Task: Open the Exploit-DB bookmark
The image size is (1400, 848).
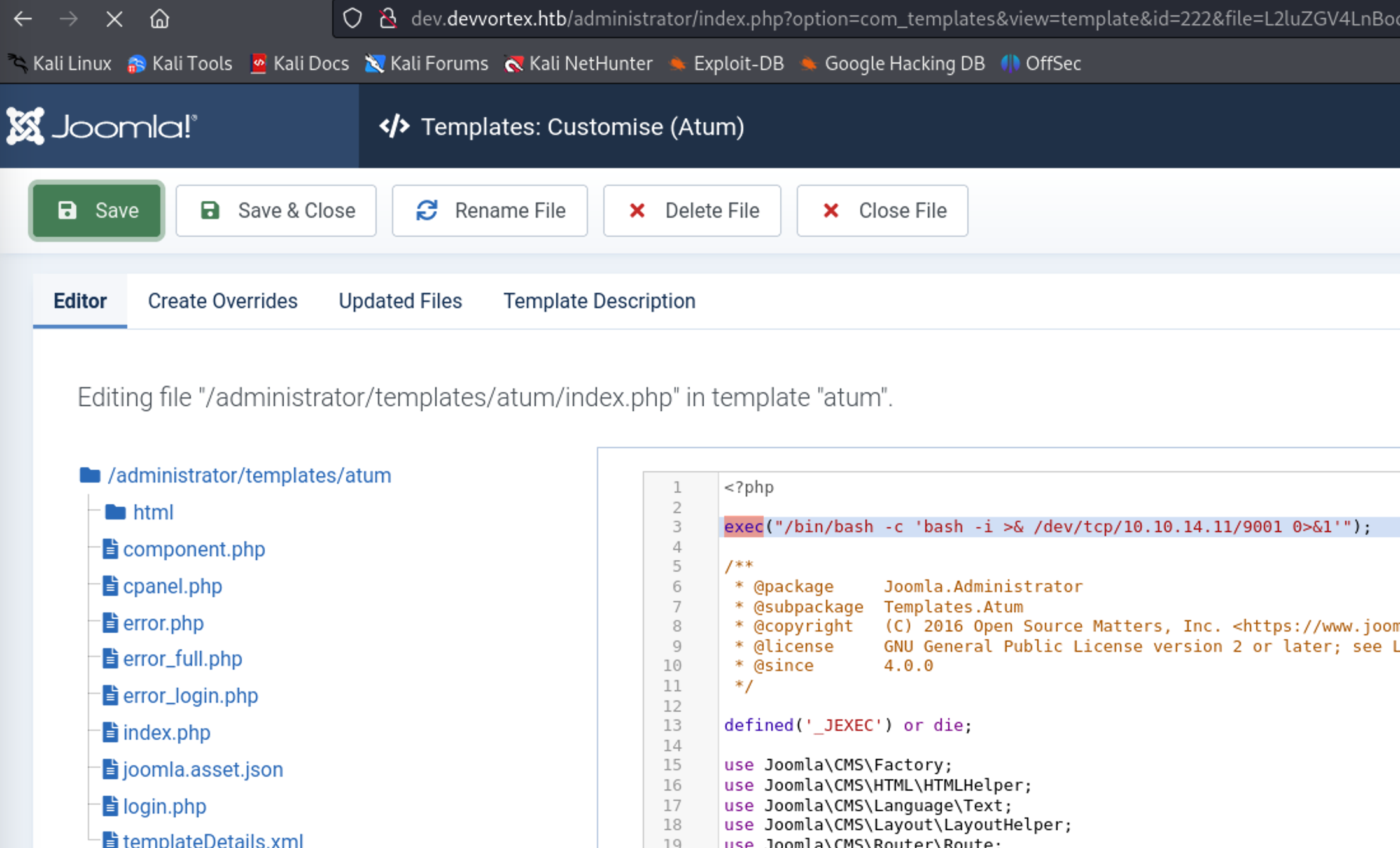Action: [726, 63]
